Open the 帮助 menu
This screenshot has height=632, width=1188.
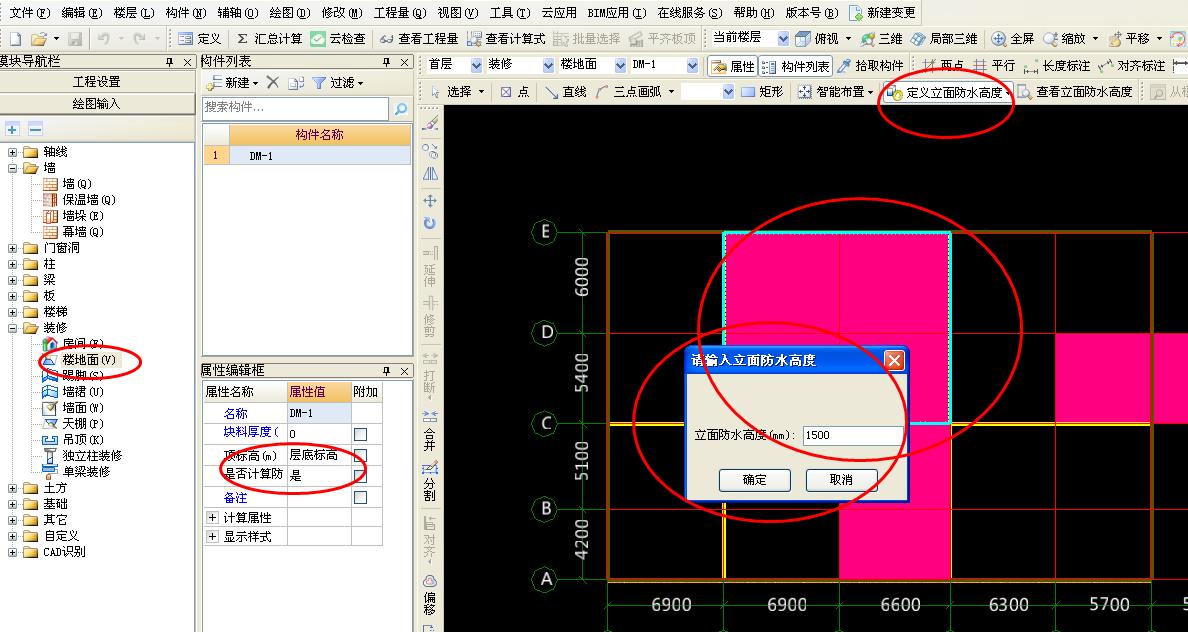[754, 13]
